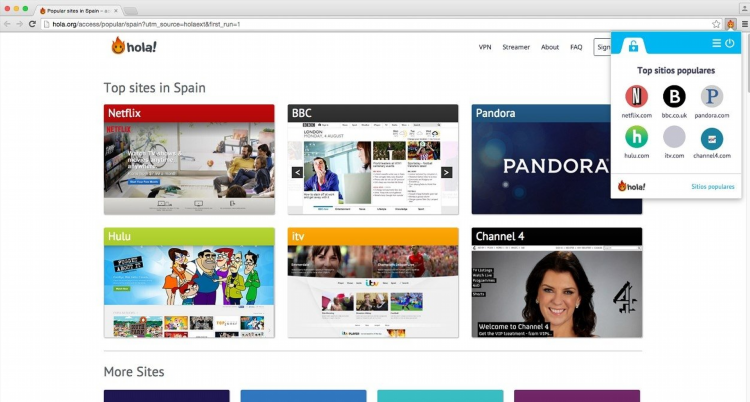Image resolution: width=750 pixels, height=402 pixels.
Task: Click the Chrome user profile icon
Action: click(744, 6)
